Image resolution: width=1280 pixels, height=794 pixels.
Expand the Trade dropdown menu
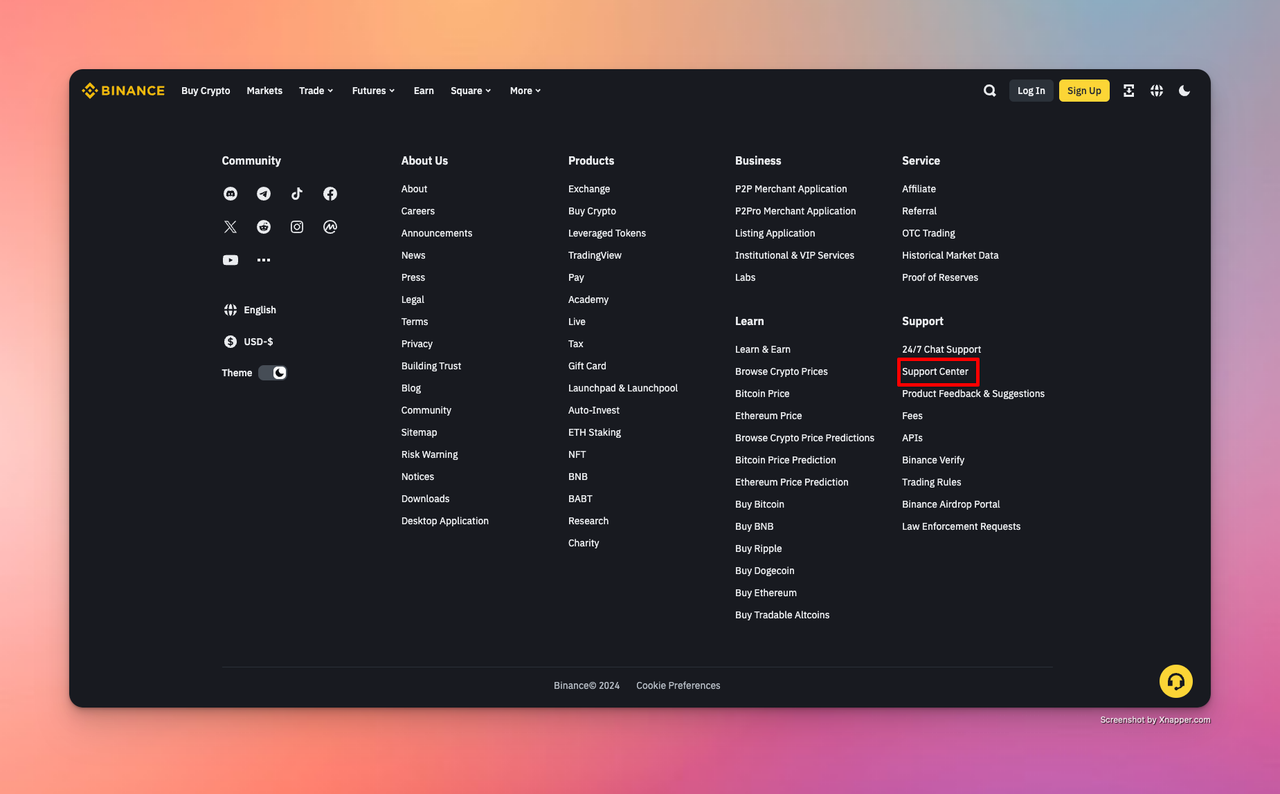pos(316,91)
